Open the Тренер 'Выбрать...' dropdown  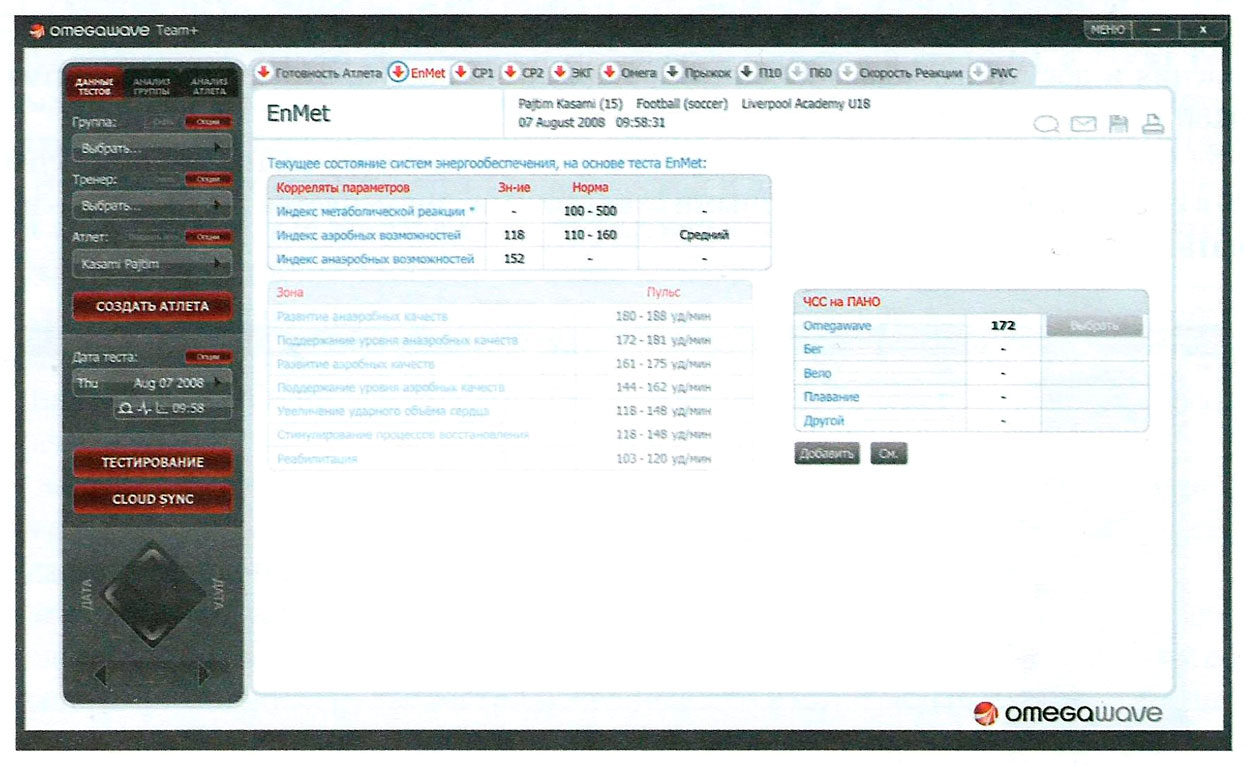[151, 205]
